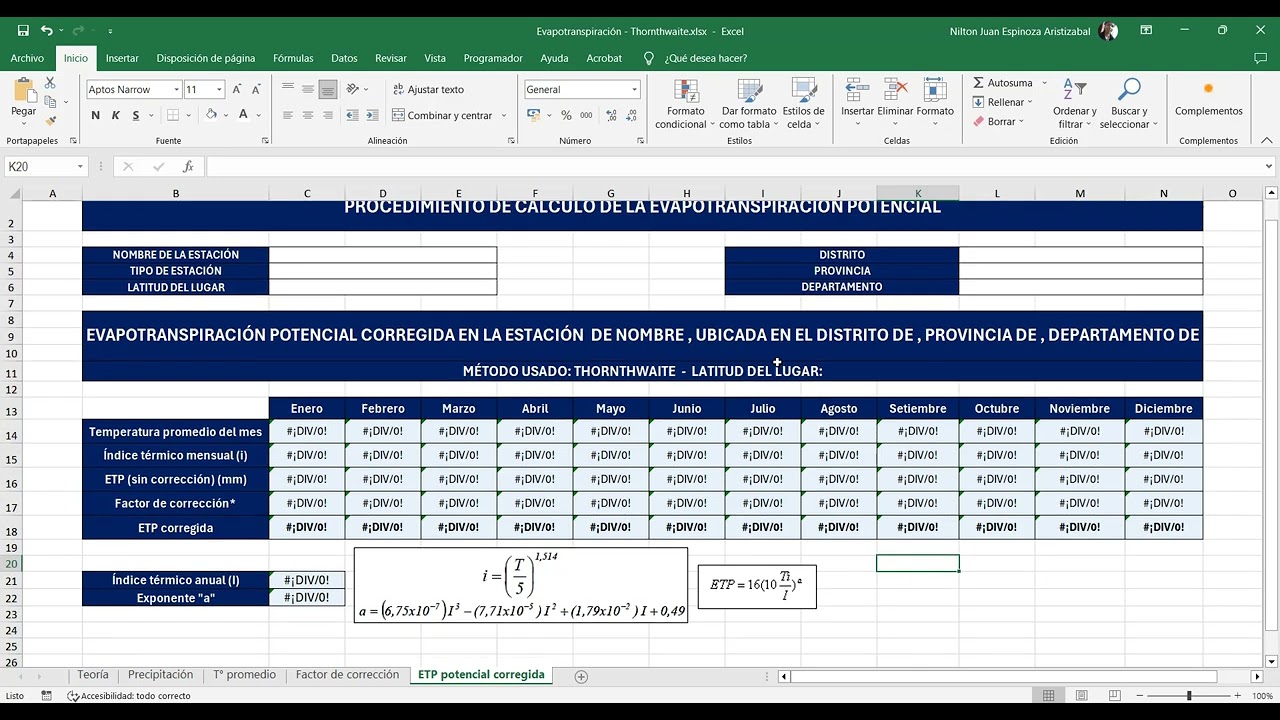Save the workbook with the floppy disk icon
This screenshot has width=1280, height=720.
(x=23, y=31)
